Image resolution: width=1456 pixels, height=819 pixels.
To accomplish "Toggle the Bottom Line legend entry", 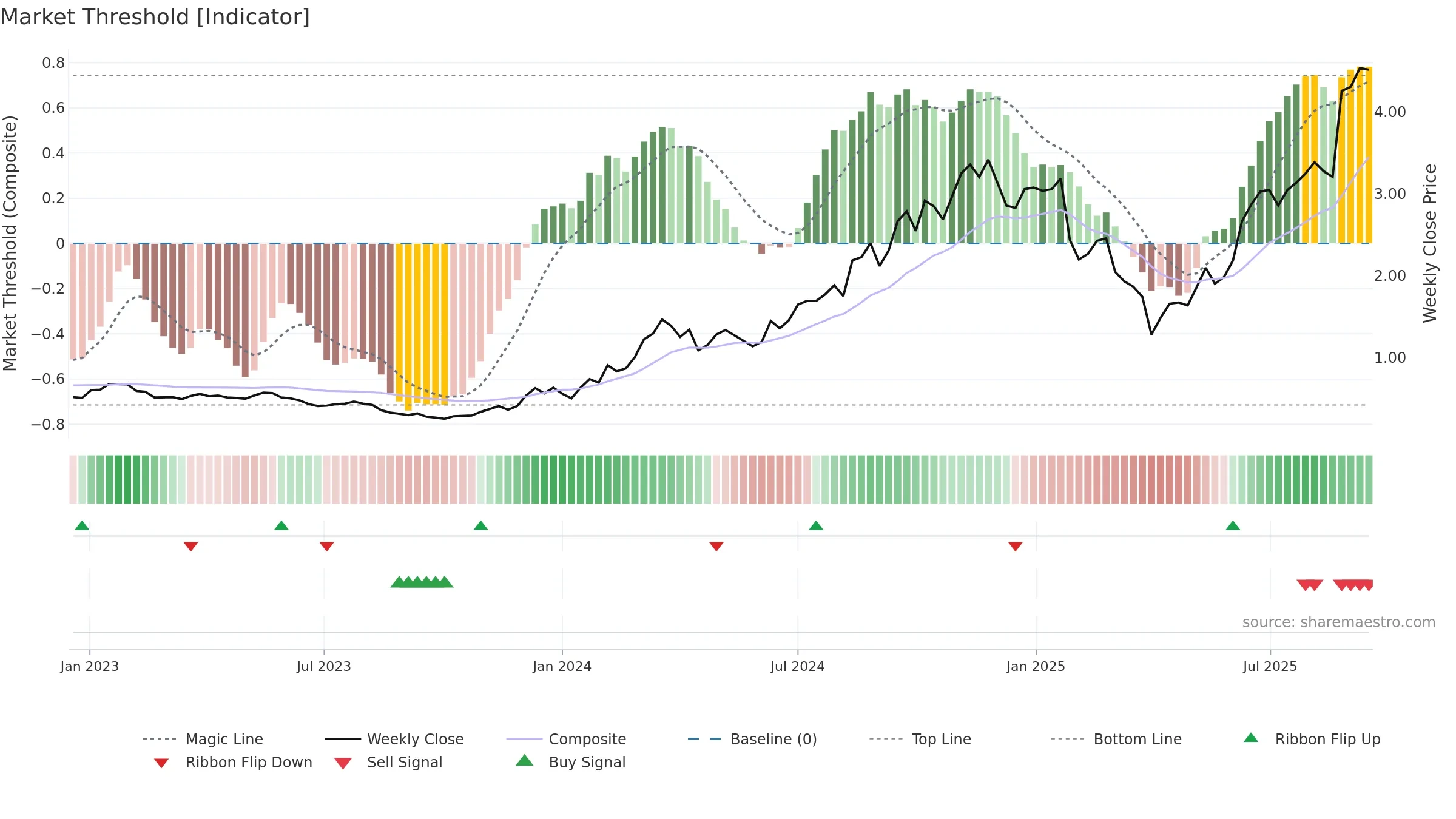I will pos(1116,739).
